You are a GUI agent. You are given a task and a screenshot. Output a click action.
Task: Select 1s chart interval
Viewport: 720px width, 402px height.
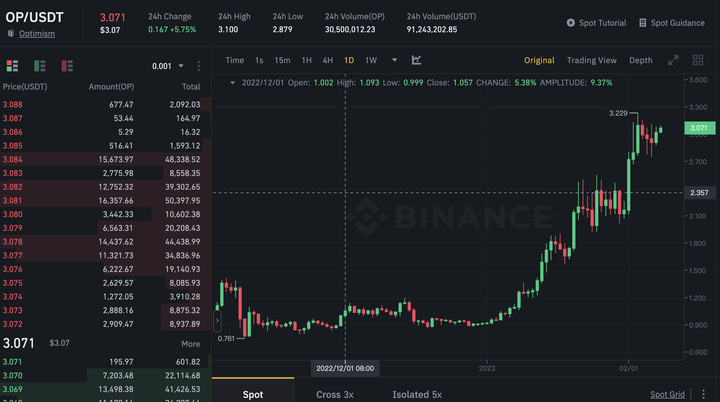[259, 60]
